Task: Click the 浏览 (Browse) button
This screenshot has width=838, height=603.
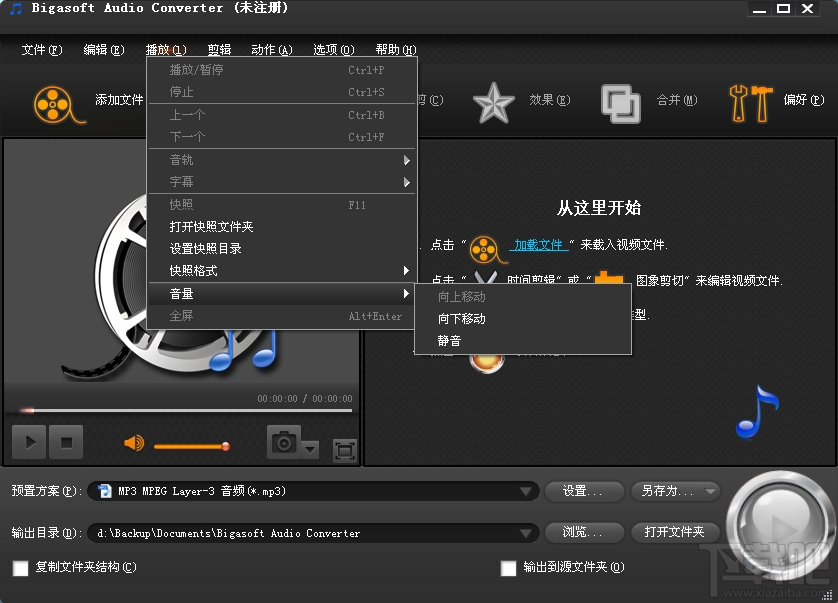Action: click(584, 533)
